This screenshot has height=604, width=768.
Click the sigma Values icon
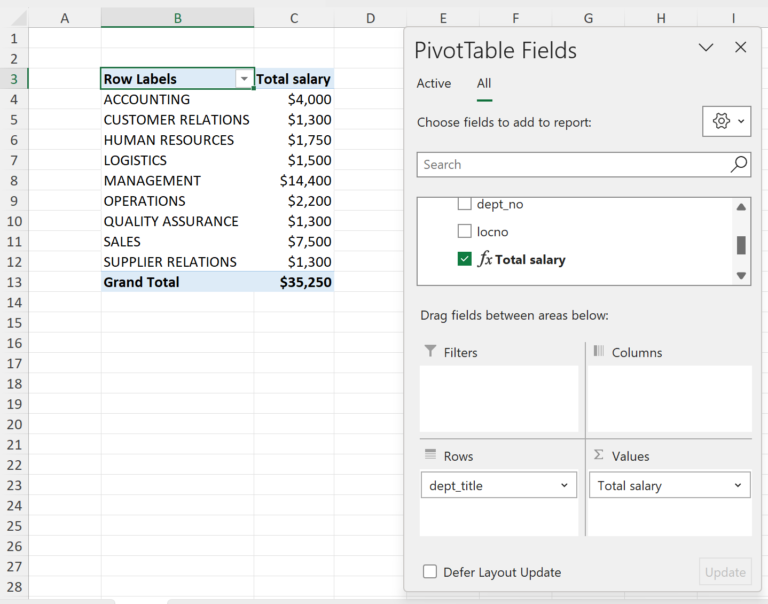(x=599, y=455)
